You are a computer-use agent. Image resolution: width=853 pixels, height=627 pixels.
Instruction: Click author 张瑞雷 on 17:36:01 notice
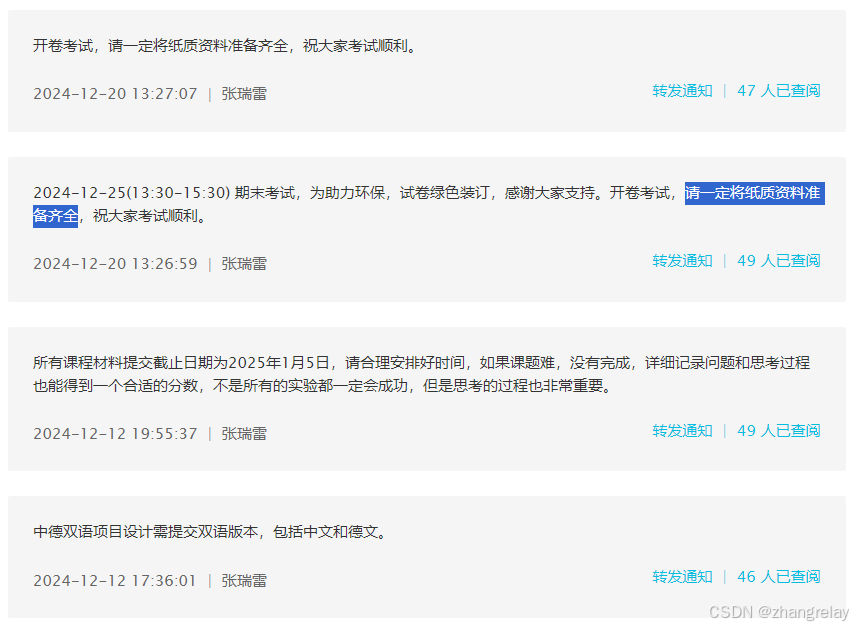[x=244, y=581]
